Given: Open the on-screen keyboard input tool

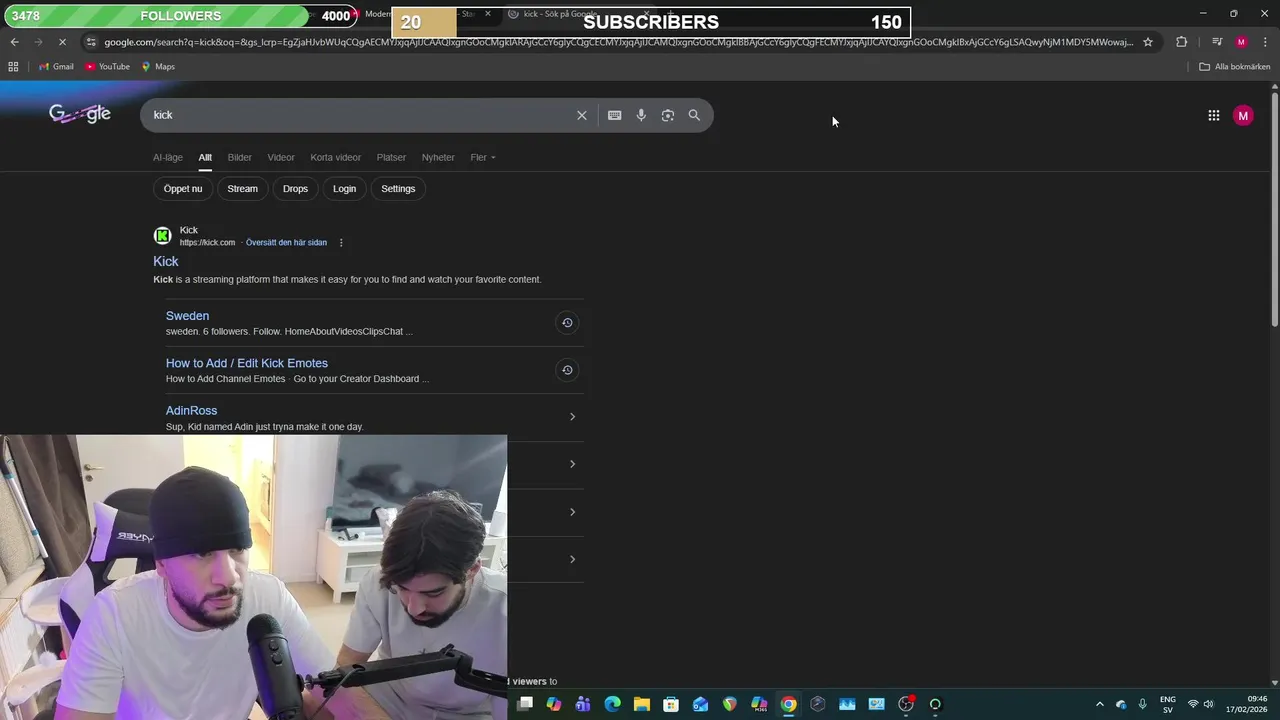Looking at the screenshot, I should 615,115.
